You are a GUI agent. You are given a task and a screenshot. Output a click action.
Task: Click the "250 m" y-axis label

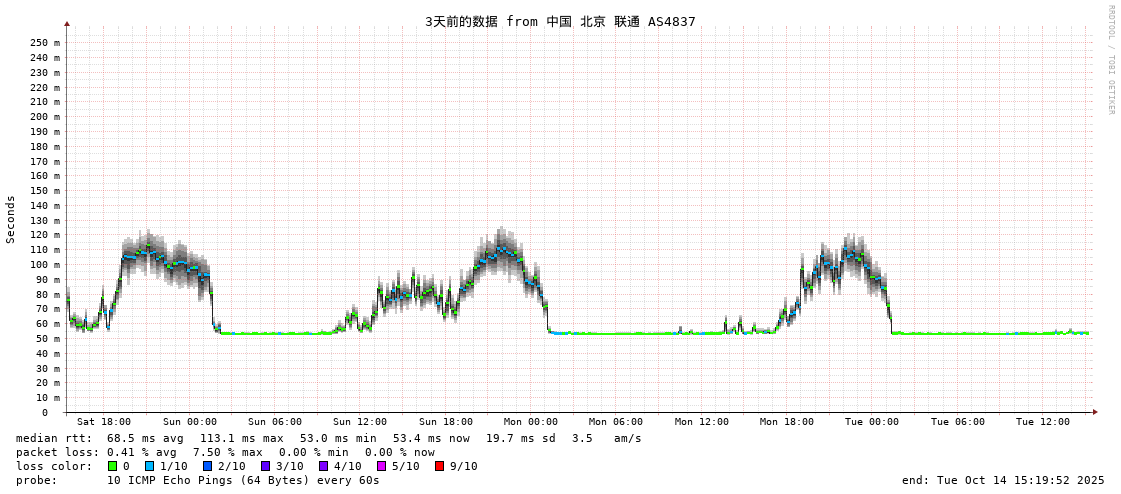tap(44, 43)
